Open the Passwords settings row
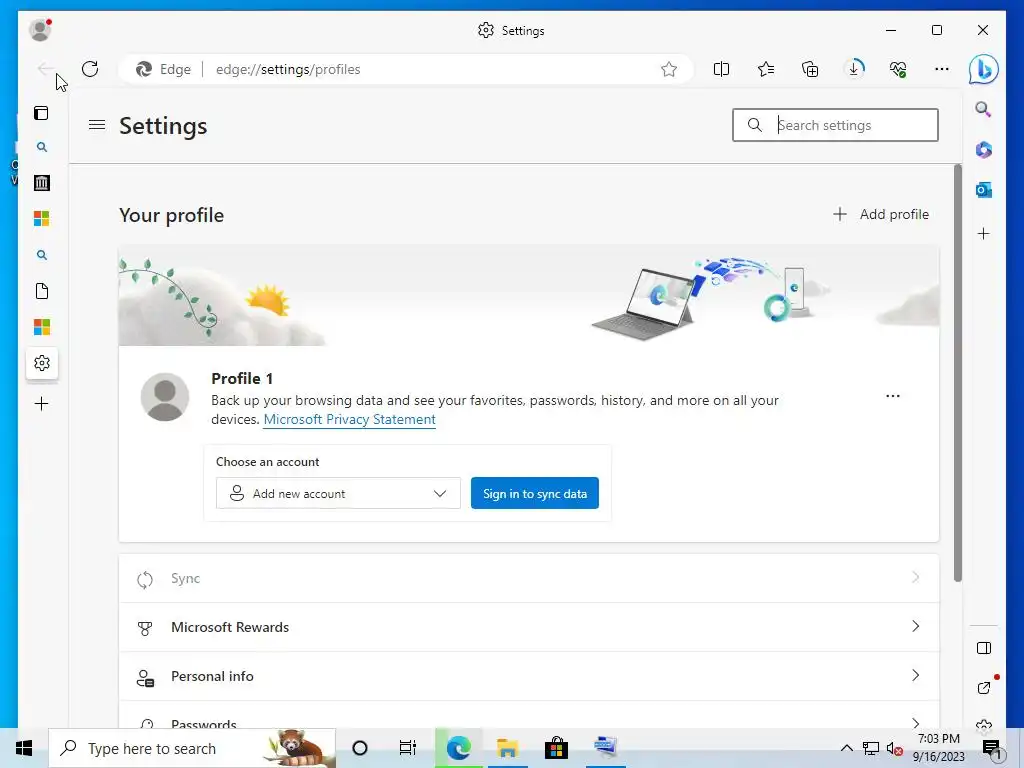1024x768 pixels. coord(529,715)
